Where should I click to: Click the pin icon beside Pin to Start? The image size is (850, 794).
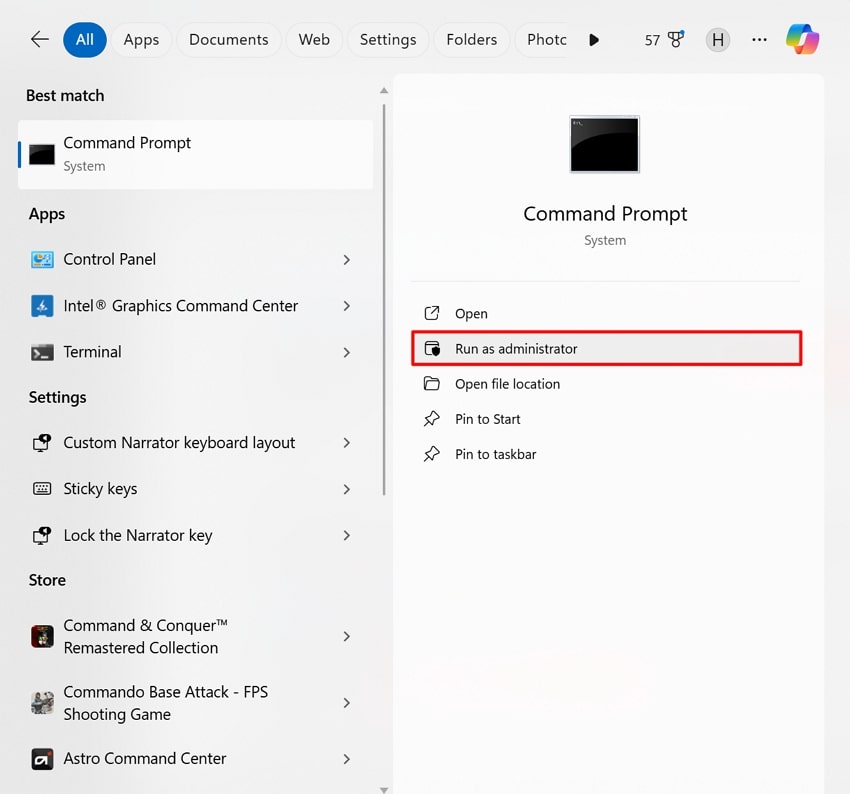[432, 419]
